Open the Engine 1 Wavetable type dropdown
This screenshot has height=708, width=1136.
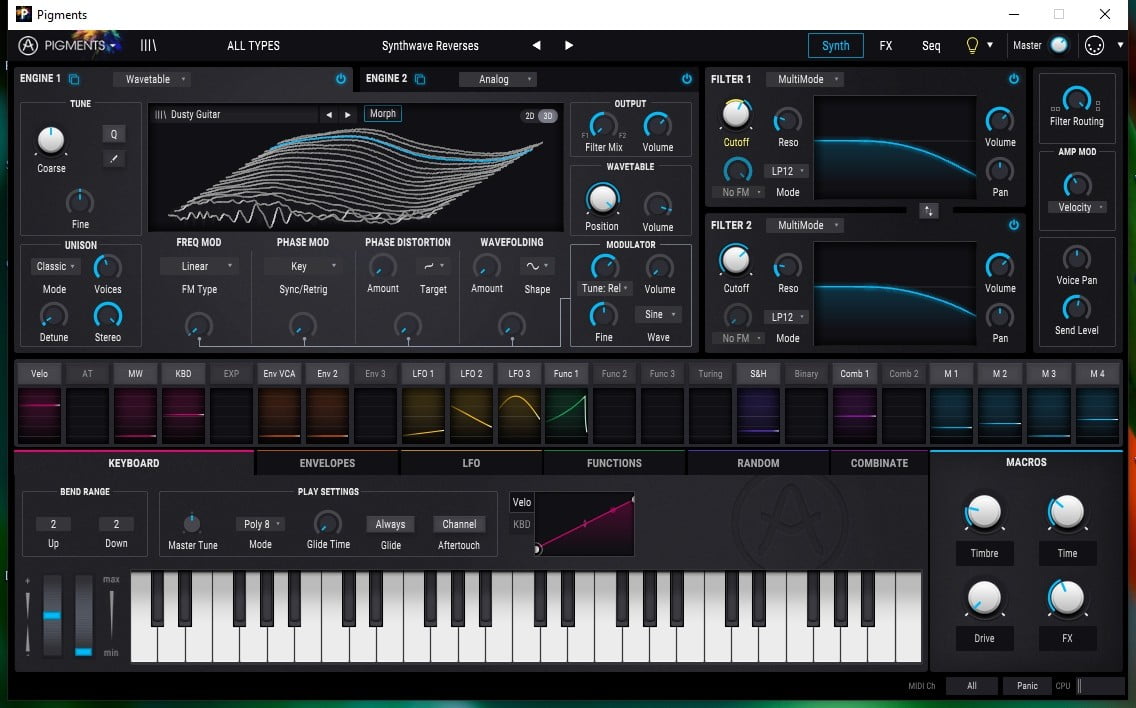pos(154,79)
